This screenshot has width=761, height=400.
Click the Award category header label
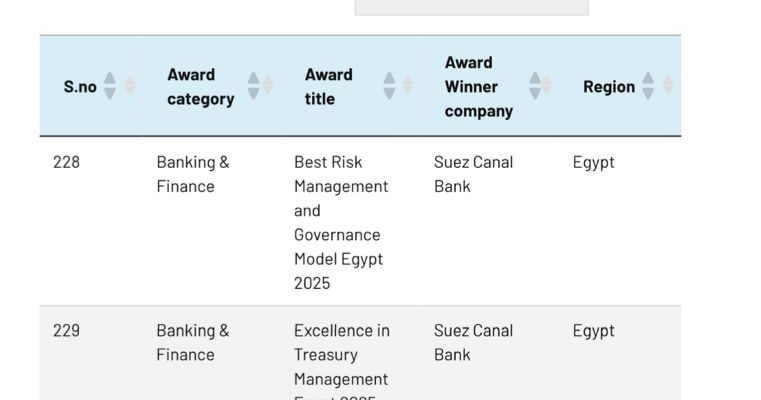click(200, 87)
